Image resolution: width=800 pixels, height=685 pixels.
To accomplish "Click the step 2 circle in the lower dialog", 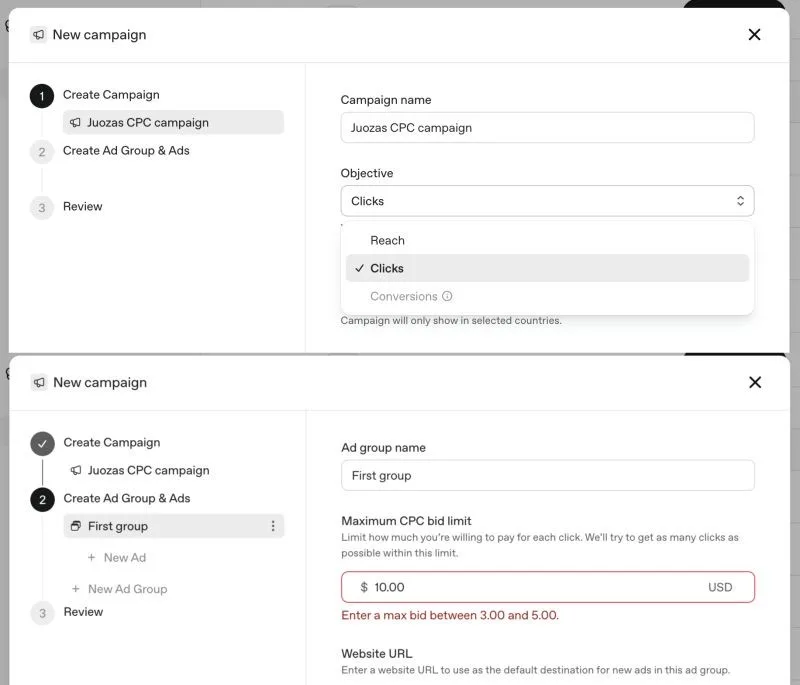I will [x=42, y=500].
